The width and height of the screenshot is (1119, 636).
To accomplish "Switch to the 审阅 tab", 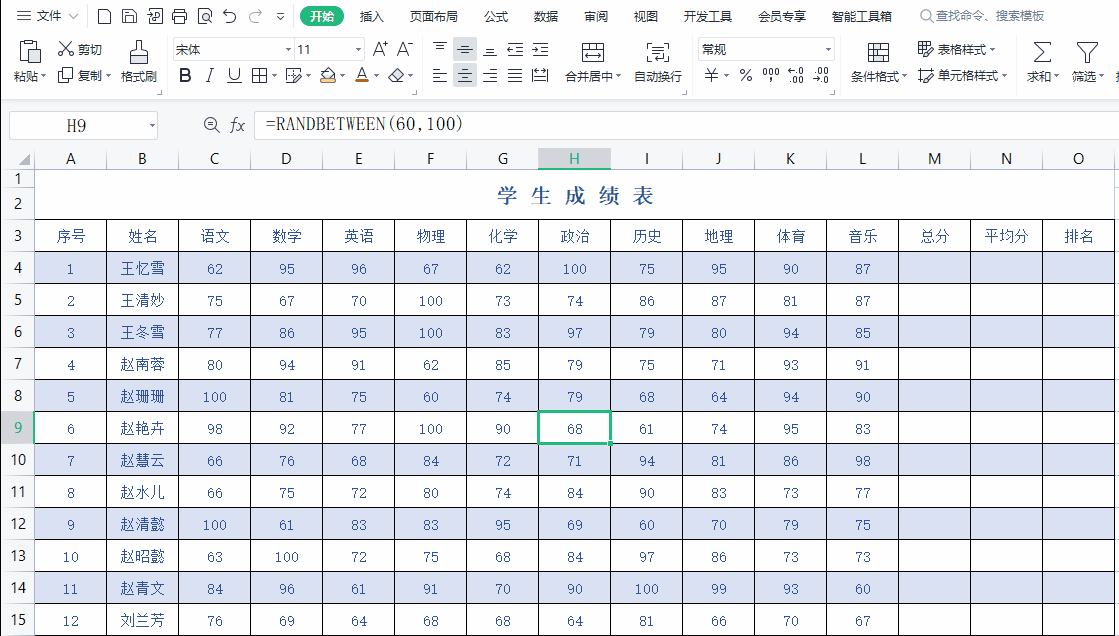I will (x=596, y=16).
